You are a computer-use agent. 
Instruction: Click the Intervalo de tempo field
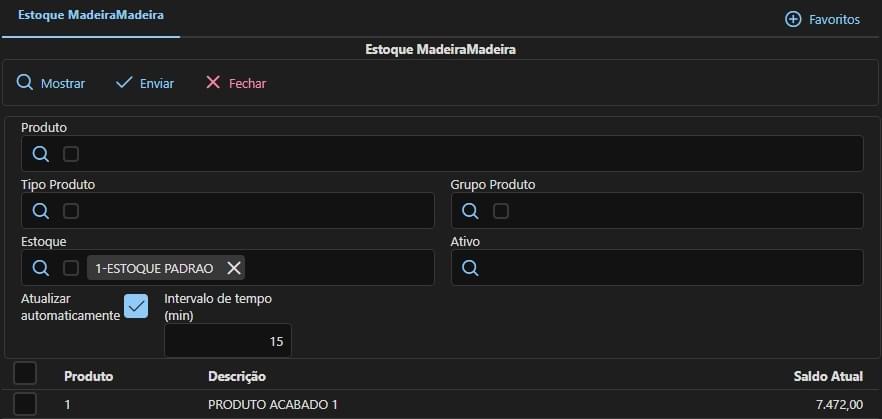[228, 341]
